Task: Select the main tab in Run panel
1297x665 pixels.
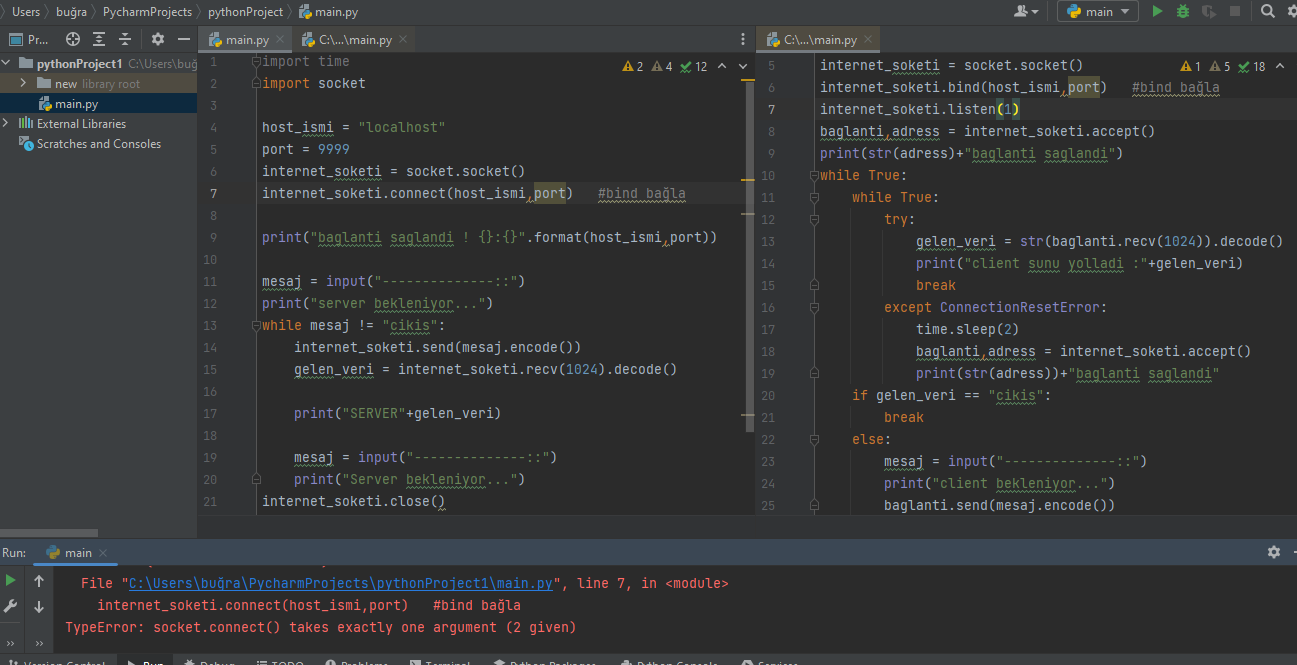Action: point(77,553)
